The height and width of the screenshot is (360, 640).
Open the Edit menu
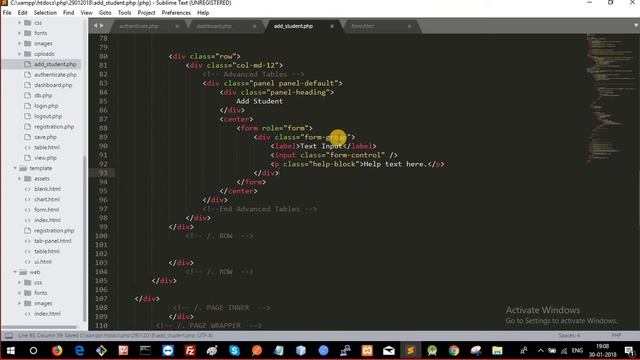[x=22, y=13]
